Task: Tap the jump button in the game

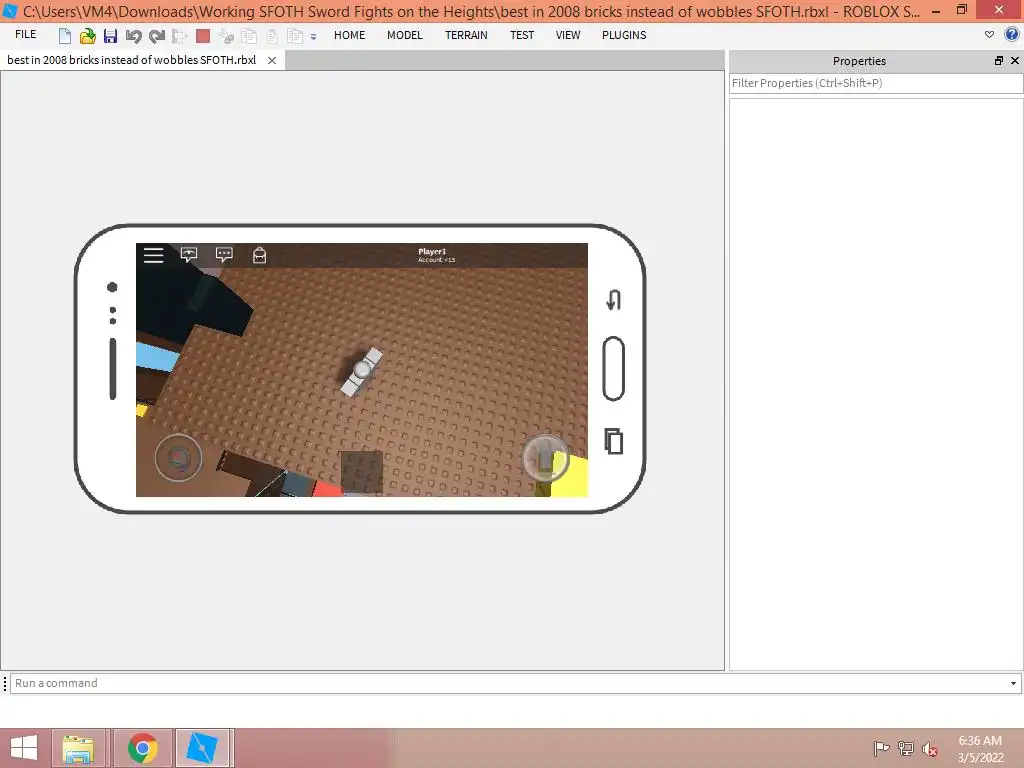Action: coord(545,458)
